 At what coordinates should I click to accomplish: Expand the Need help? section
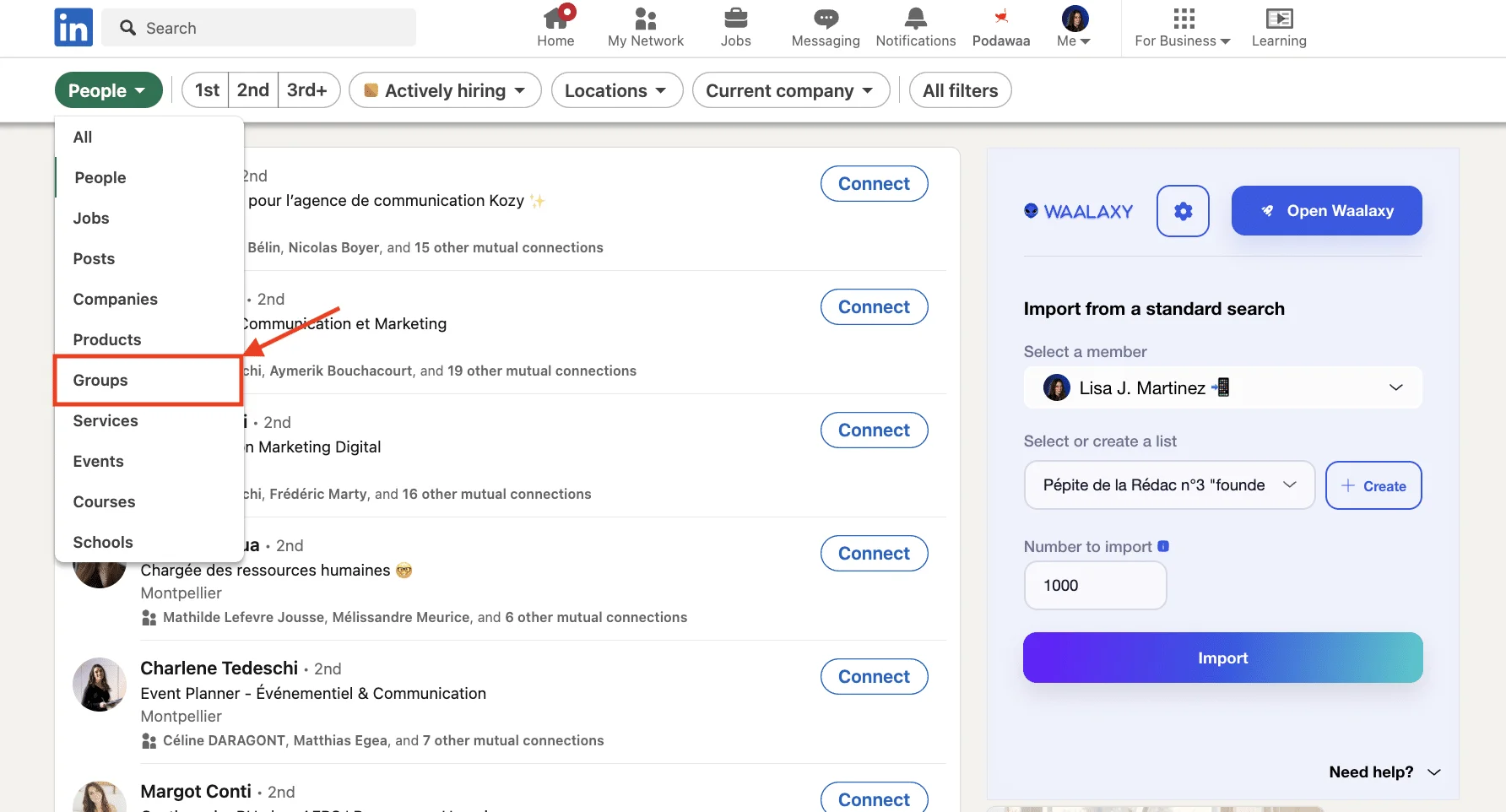click(x=1384, y=772)
